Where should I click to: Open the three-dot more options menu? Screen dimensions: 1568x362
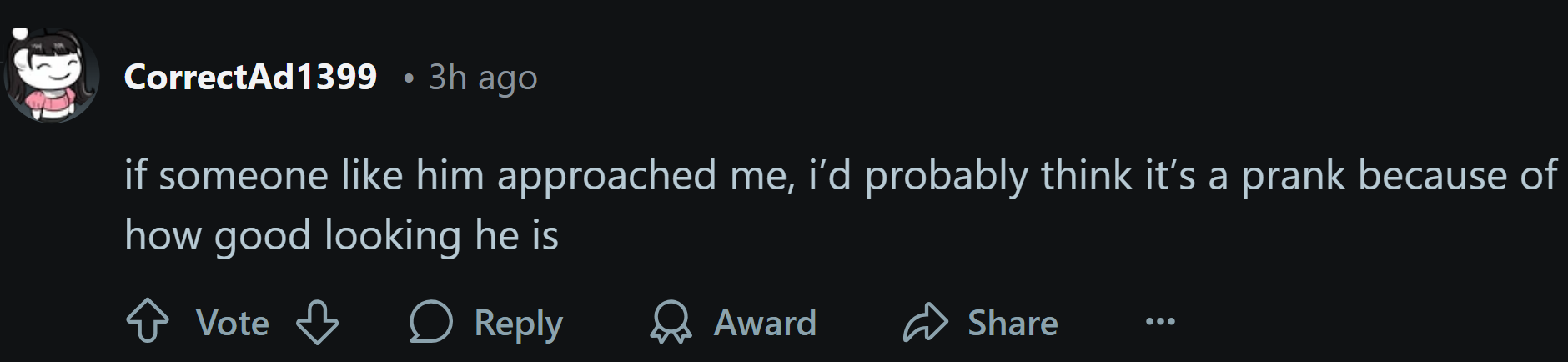1160,321
